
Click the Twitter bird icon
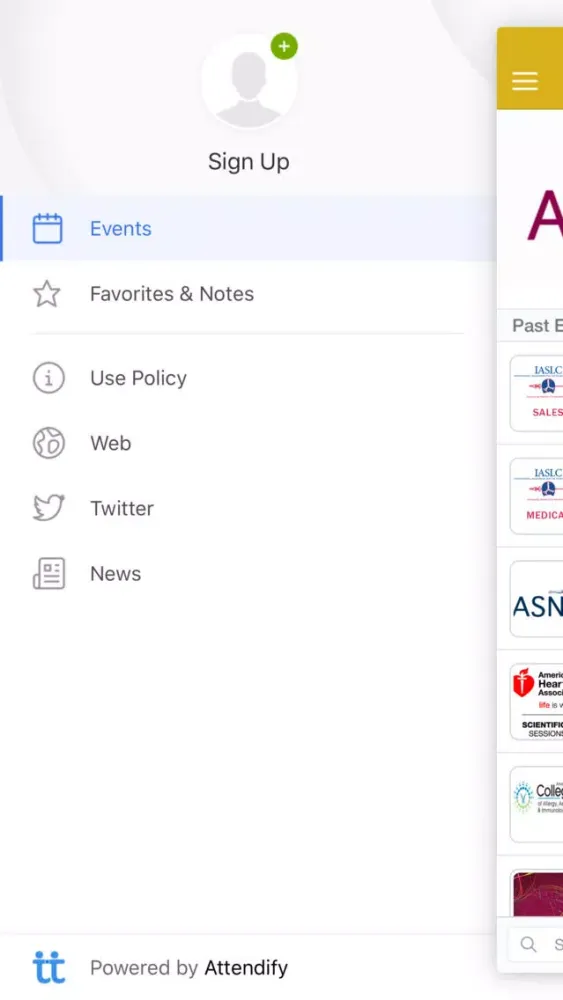pos(48,508)
